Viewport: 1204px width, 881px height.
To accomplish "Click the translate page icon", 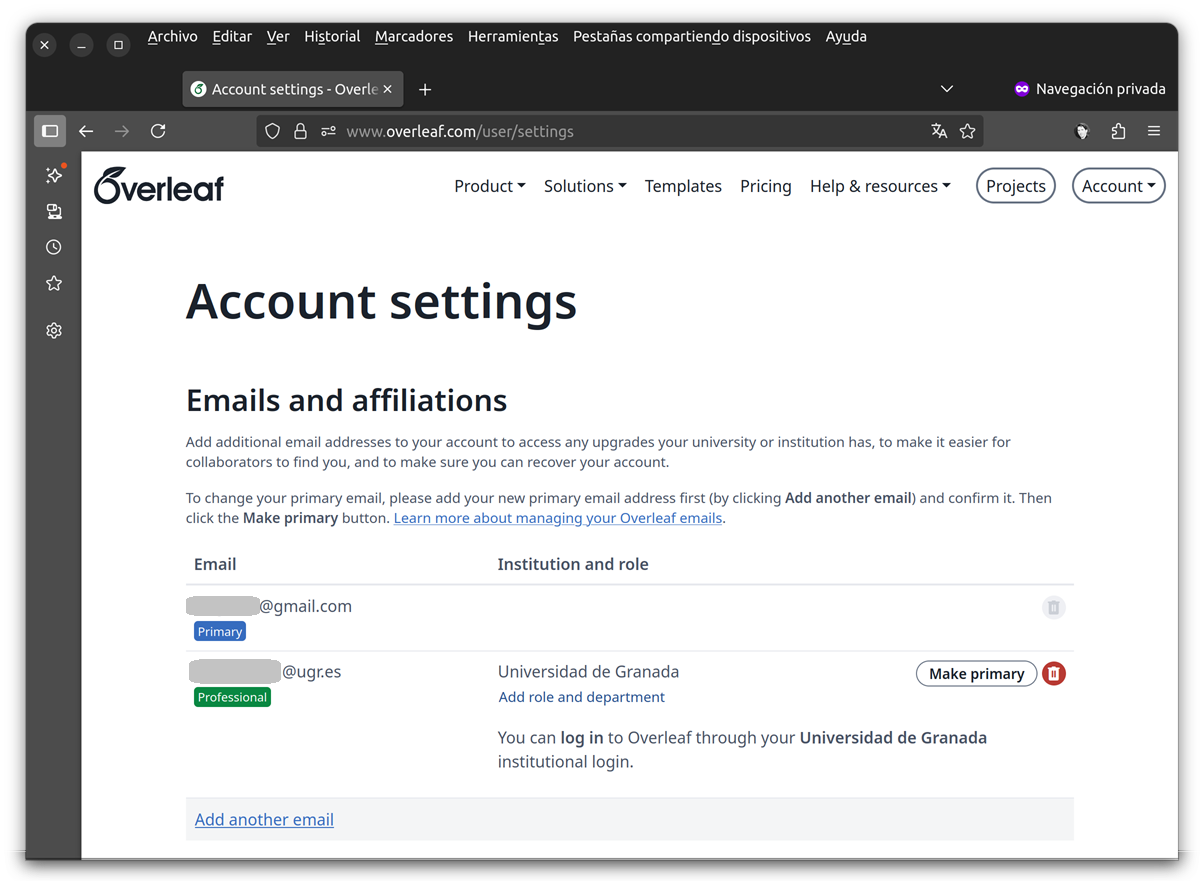I will tap(939, 131).
